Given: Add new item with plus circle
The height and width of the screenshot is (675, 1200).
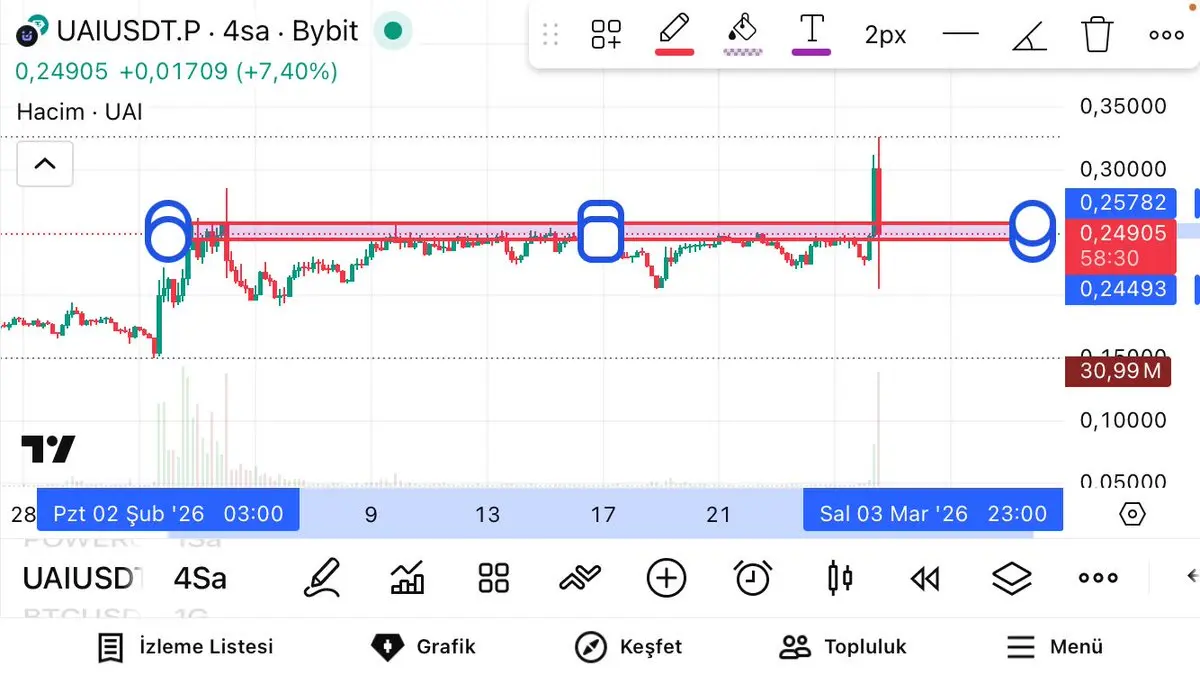Looking at the screenshot, I should 666,577.
